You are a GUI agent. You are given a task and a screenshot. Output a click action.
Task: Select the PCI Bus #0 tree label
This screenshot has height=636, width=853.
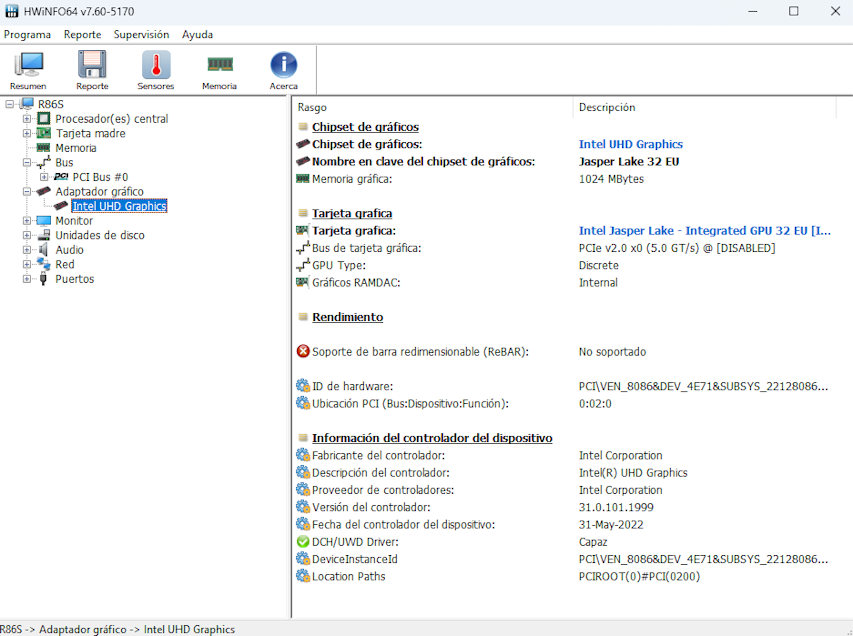pyautogui.click(x=101, y=177)
